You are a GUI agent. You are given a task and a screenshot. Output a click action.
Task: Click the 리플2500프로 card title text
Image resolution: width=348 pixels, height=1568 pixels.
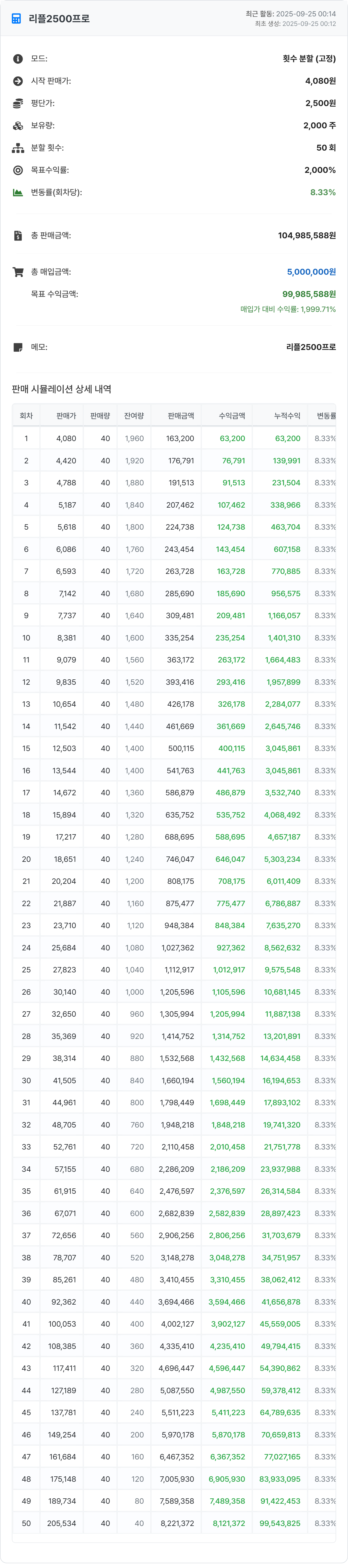(x=59, y=19)
